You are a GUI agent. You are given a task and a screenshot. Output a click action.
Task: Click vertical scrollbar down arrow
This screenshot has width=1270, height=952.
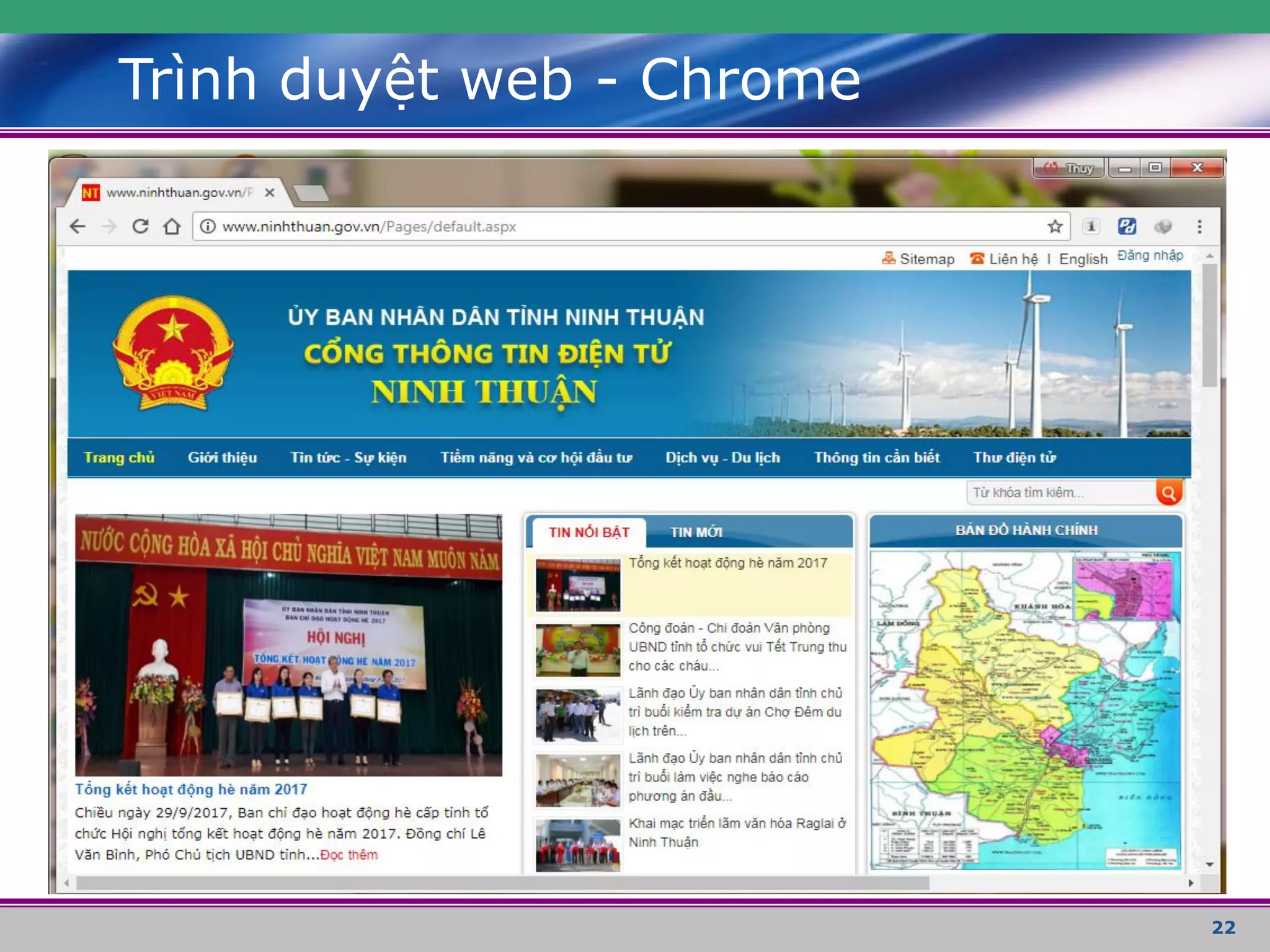(1210, 864)
